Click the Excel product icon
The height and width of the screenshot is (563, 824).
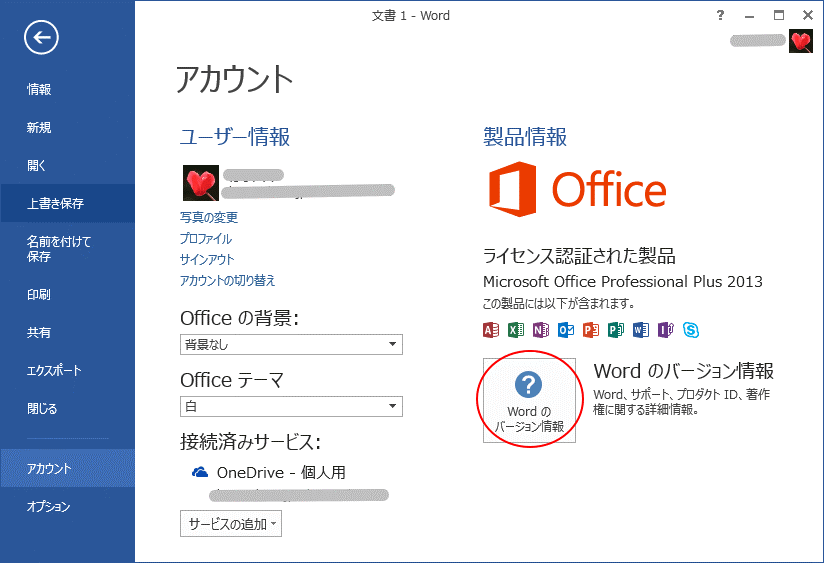tap(516, 329)
